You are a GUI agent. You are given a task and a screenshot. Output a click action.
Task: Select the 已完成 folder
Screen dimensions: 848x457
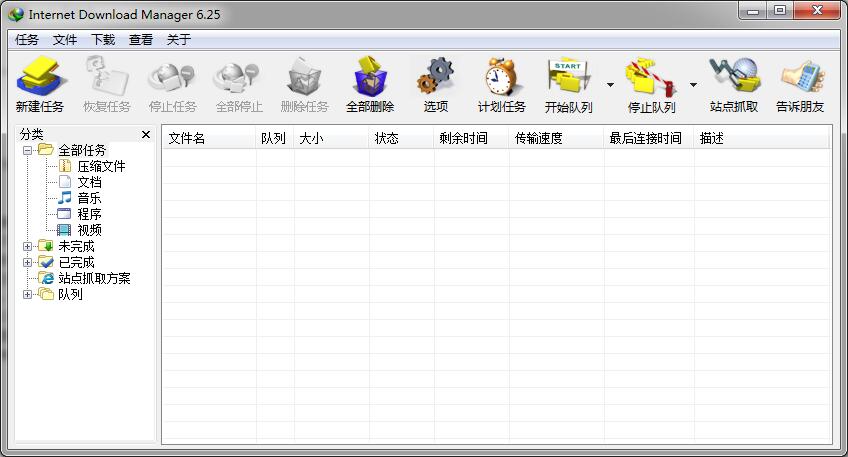[x=76, y=263]
